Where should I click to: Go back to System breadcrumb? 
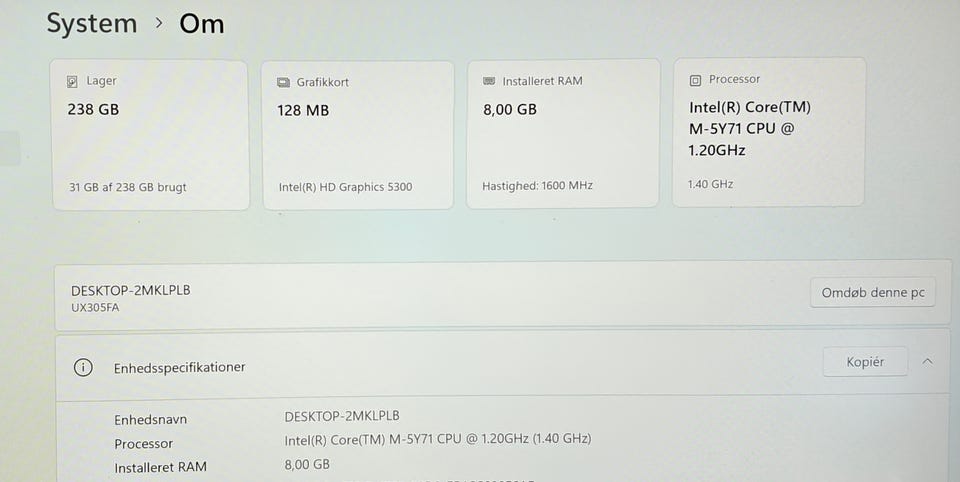(x=91, y=22)
